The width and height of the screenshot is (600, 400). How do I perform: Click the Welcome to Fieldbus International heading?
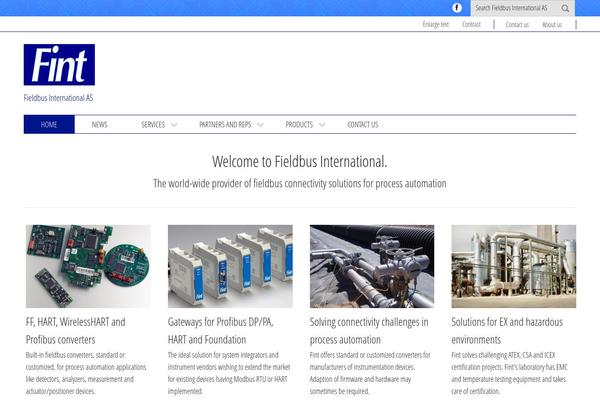pos(300,162)
